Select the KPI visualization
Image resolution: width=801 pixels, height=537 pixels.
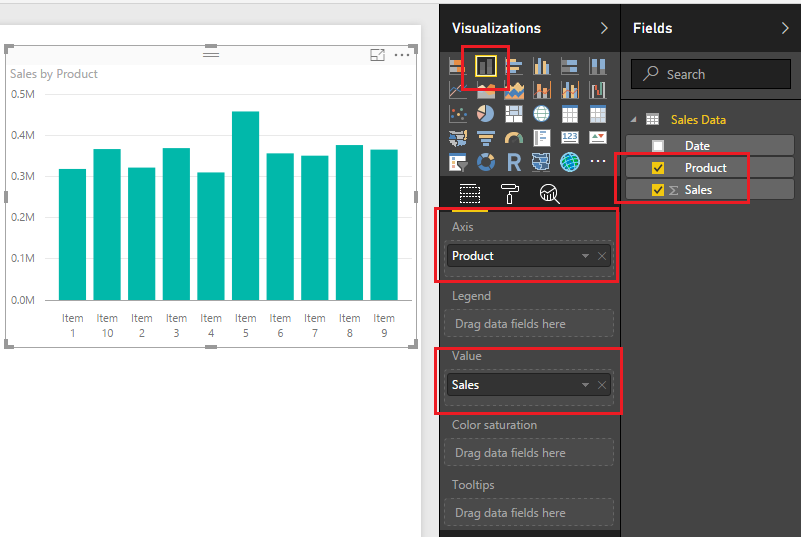click(x=598, y=137)
